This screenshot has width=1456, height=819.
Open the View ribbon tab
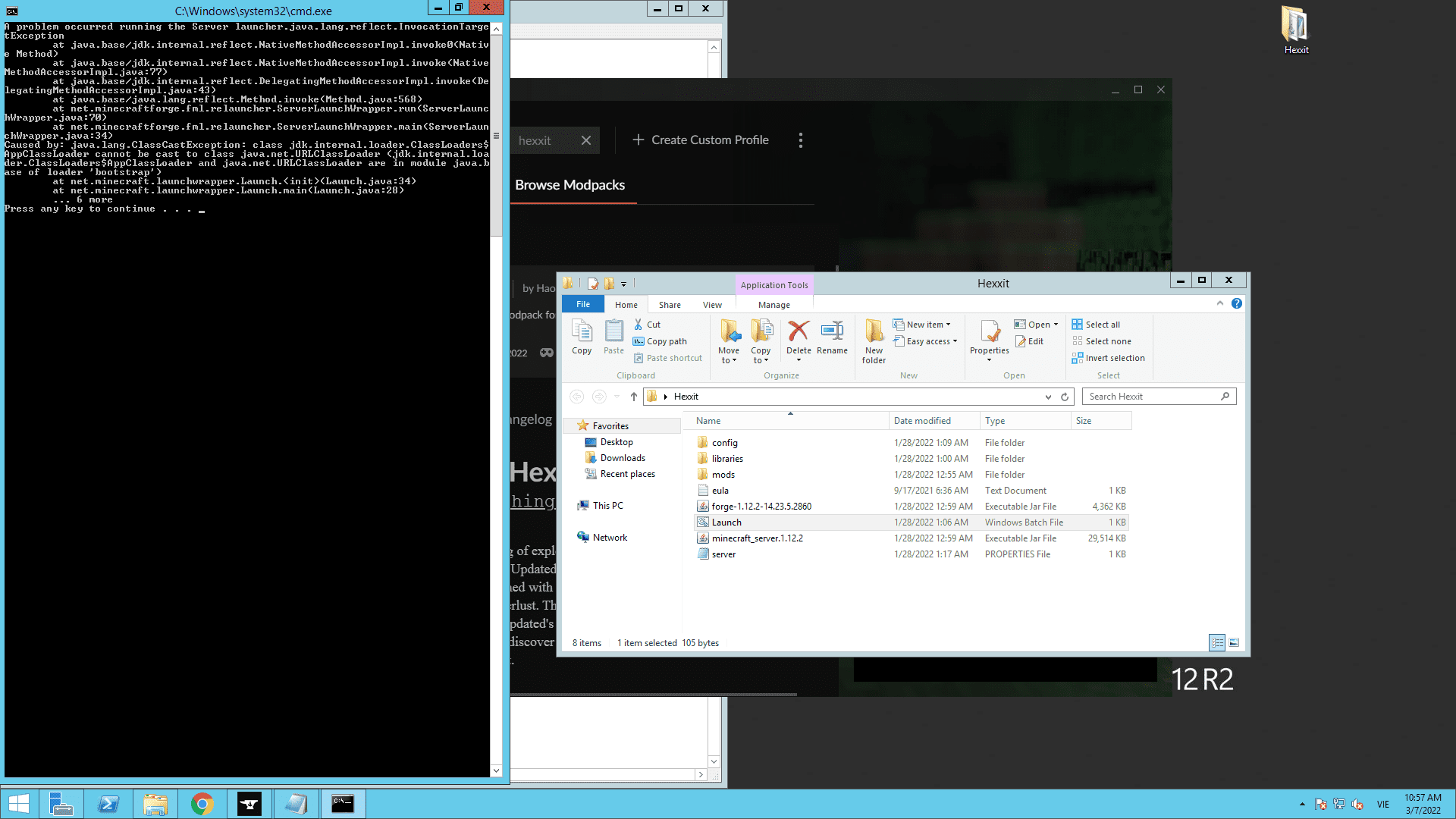(712, 305)
